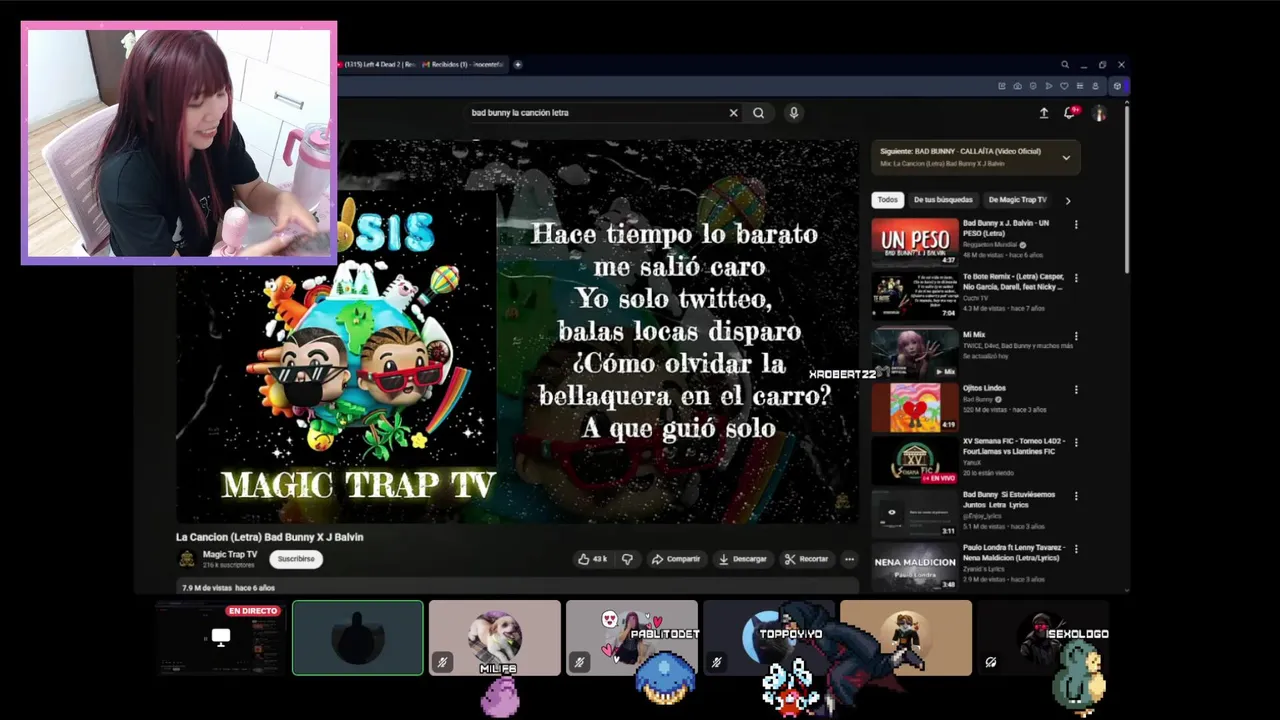Click the YouTube search magnifier button
Image resolution: width=1280 pixels, height=720 pixels.
759,113
